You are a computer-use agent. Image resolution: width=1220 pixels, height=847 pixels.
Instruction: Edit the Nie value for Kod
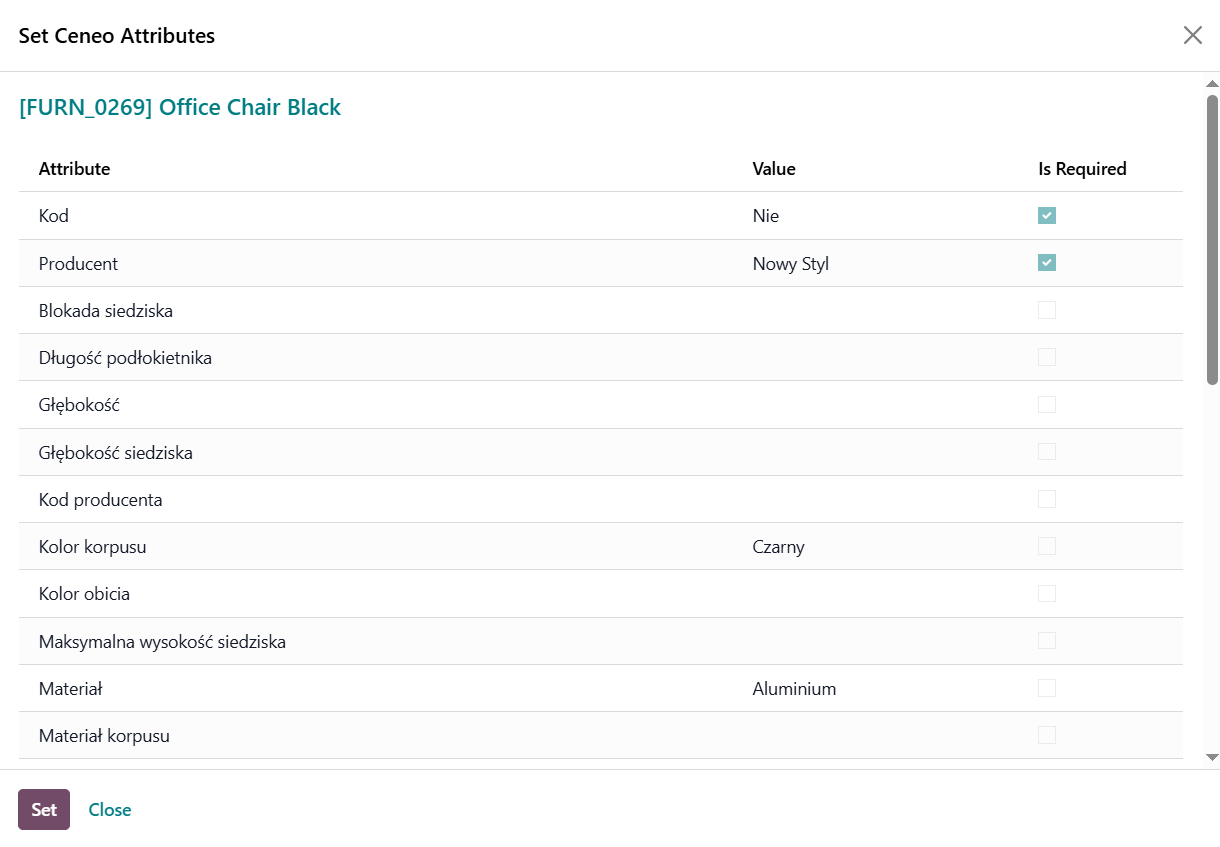pyautogui.click(x=766, y=216)
